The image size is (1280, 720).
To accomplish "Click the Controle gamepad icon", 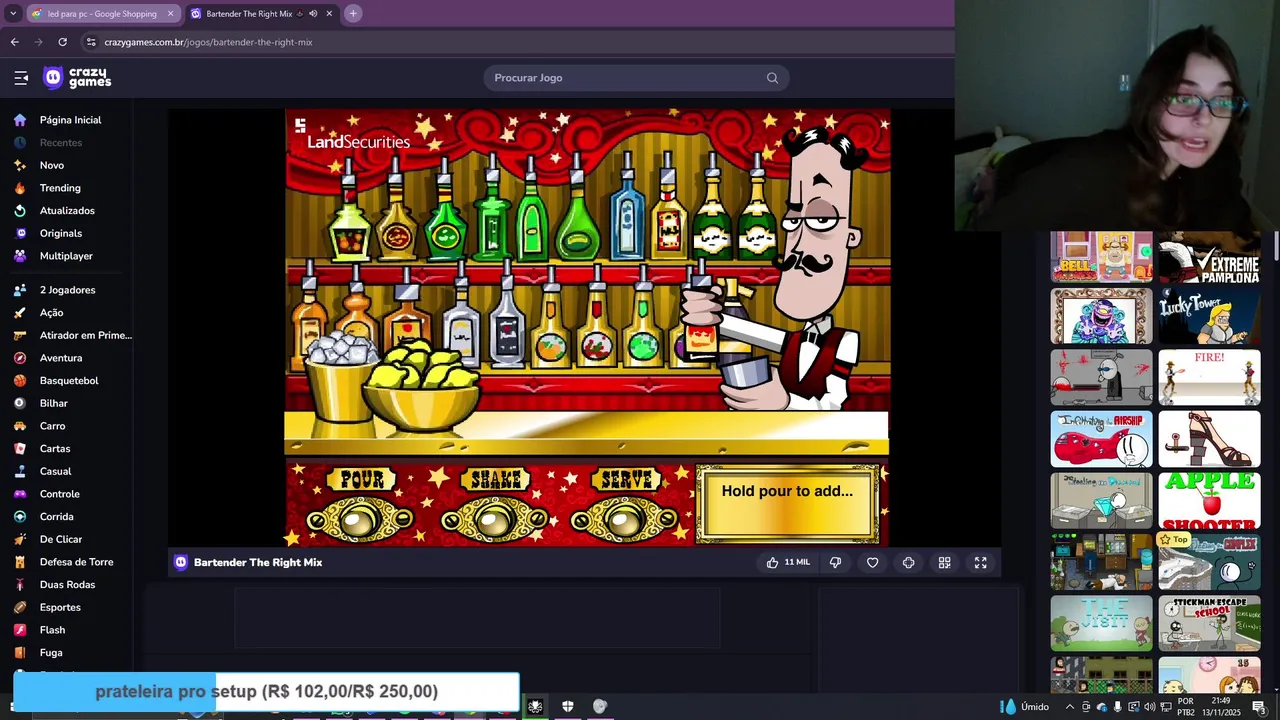I will pos(20,494).
